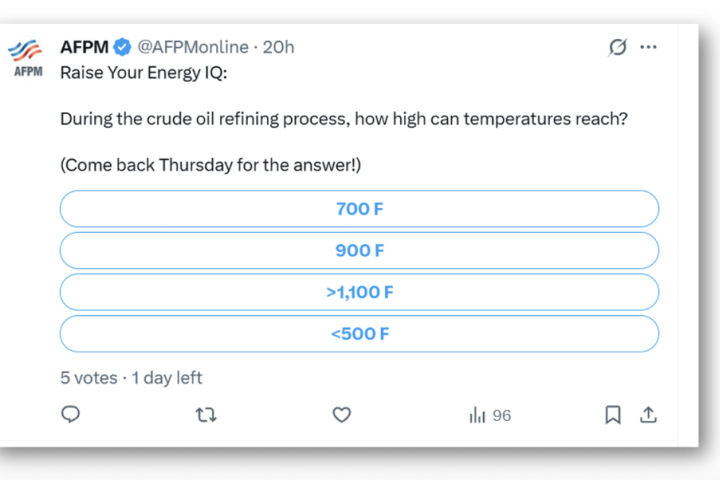Screen dimensions: 720x480
Task: Open the three-dot More options menu
Action: tap(649, 47)
